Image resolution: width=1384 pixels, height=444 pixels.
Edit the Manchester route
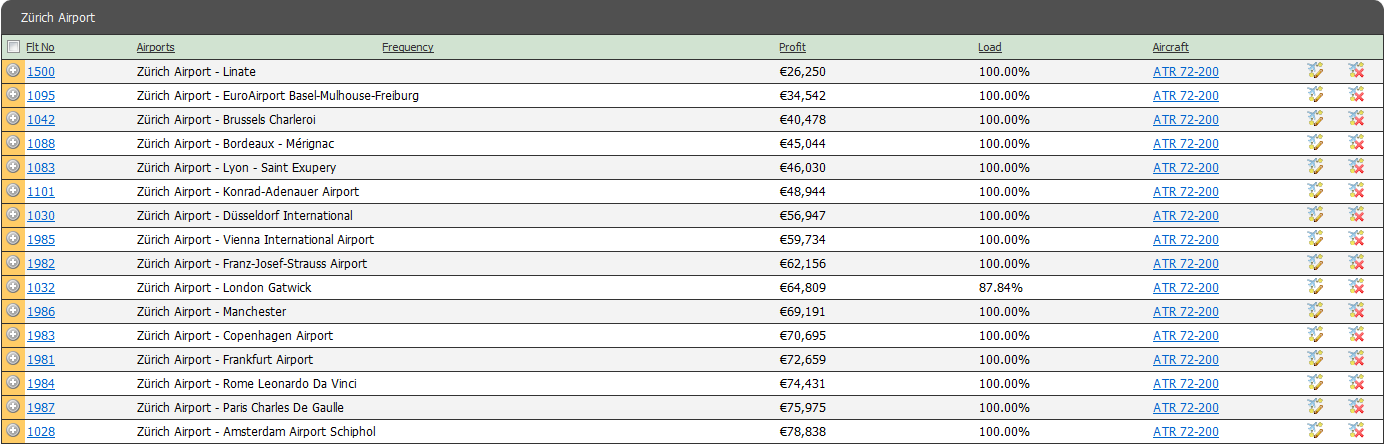[x=1315, y=310]
